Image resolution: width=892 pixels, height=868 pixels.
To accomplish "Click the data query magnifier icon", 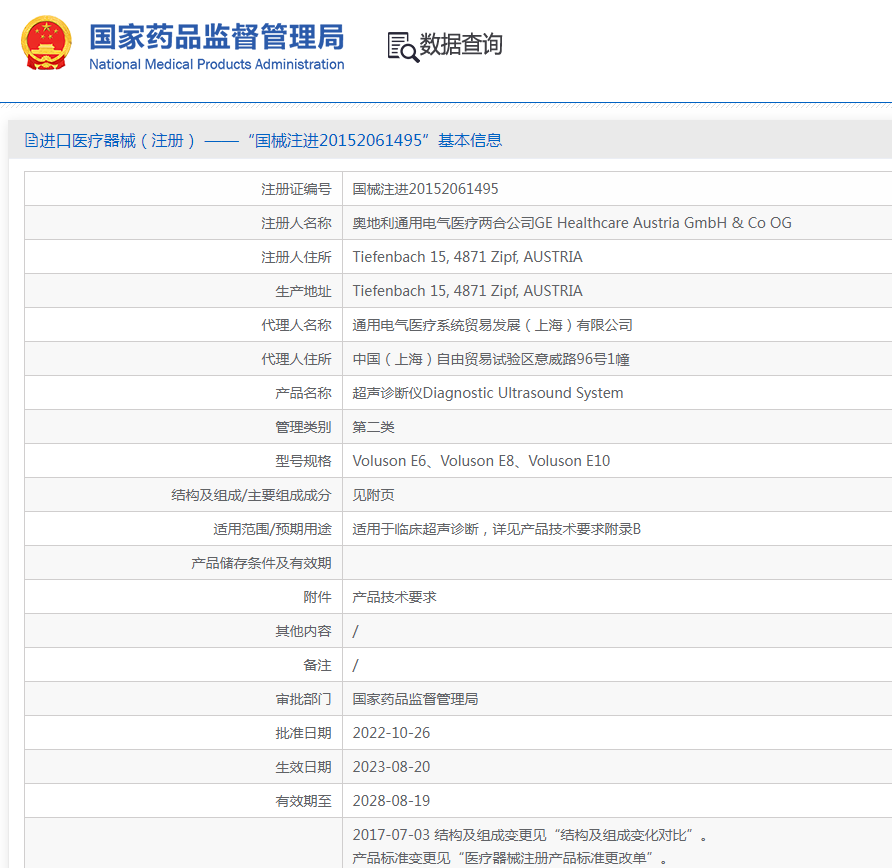I will coord(403,47).
